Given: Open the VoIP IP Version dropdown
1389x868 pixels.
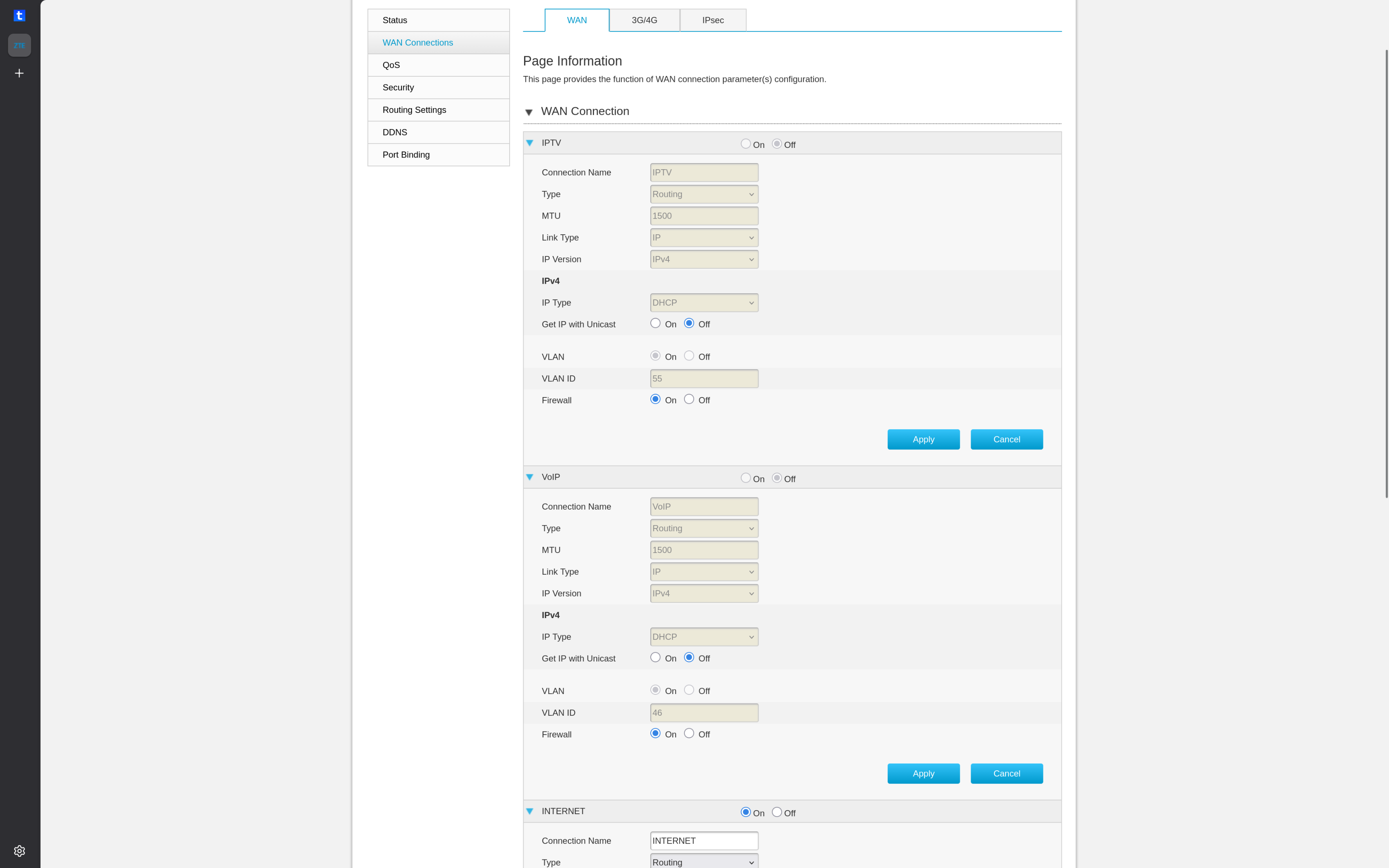Looking at the screenshot, I should (704, 593).
